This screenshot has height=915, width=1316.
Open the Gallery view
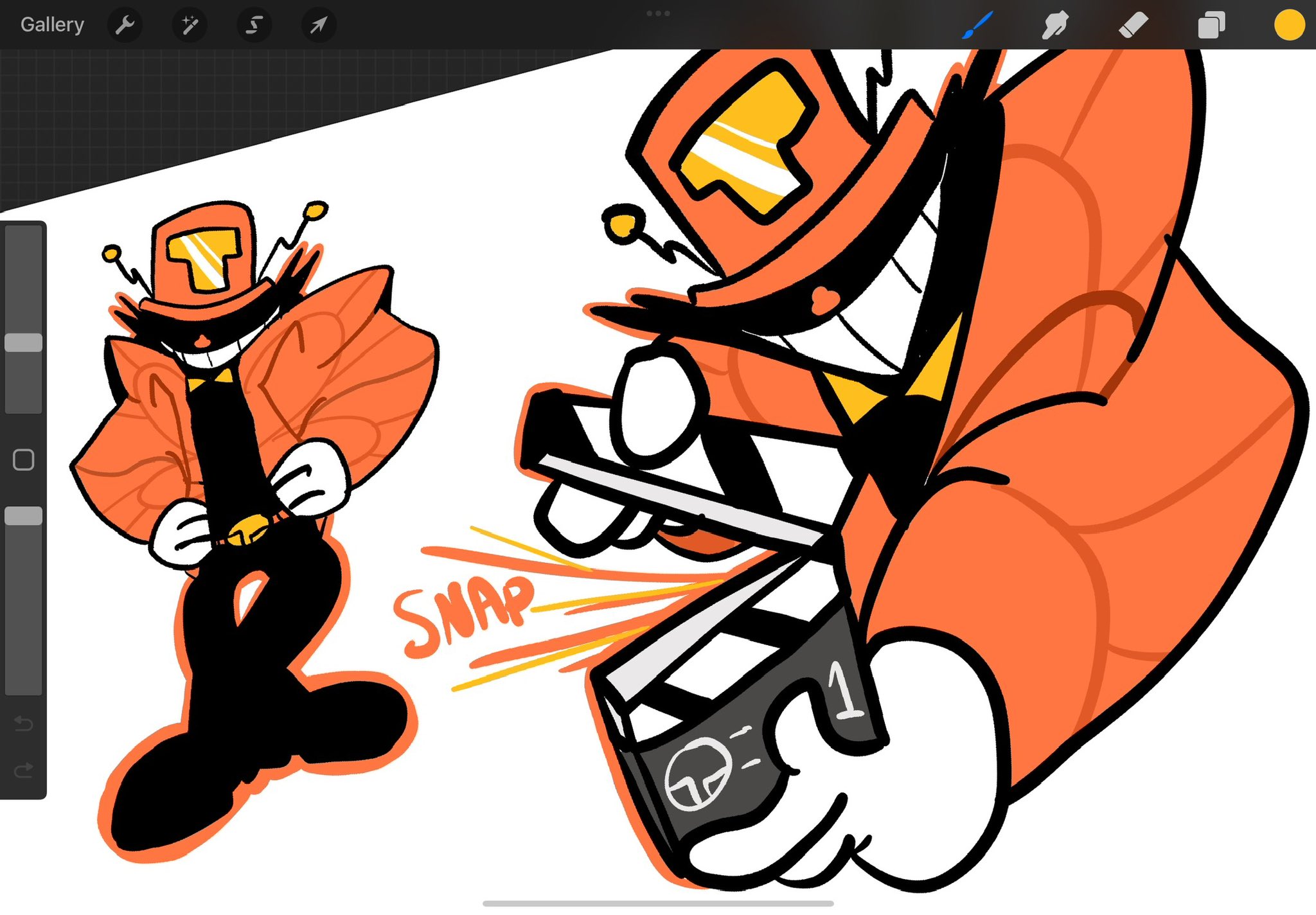coord(52,24)
